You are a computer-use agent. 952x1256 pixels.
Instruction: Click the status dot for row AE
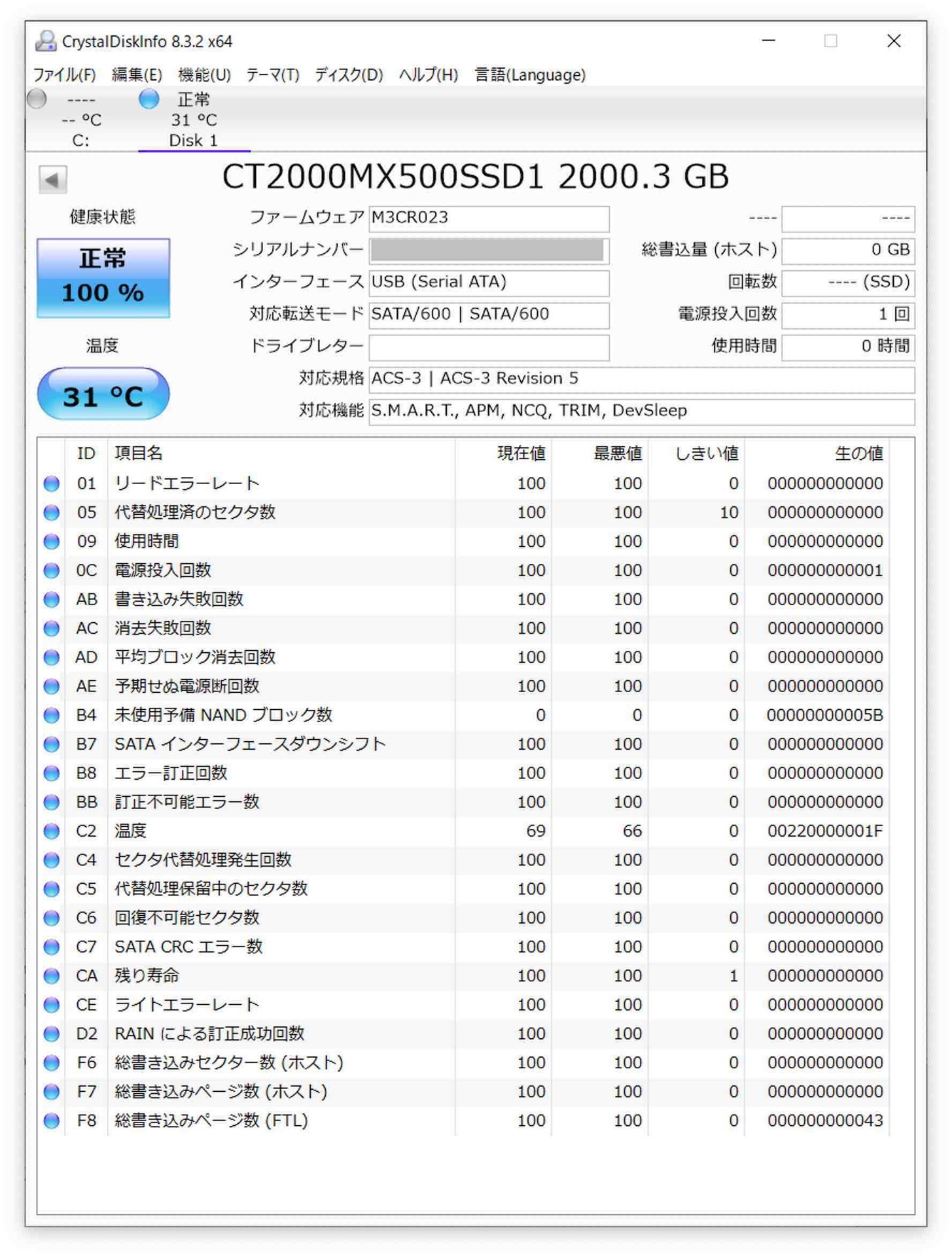pyautogui.click(x=52, y=686)
